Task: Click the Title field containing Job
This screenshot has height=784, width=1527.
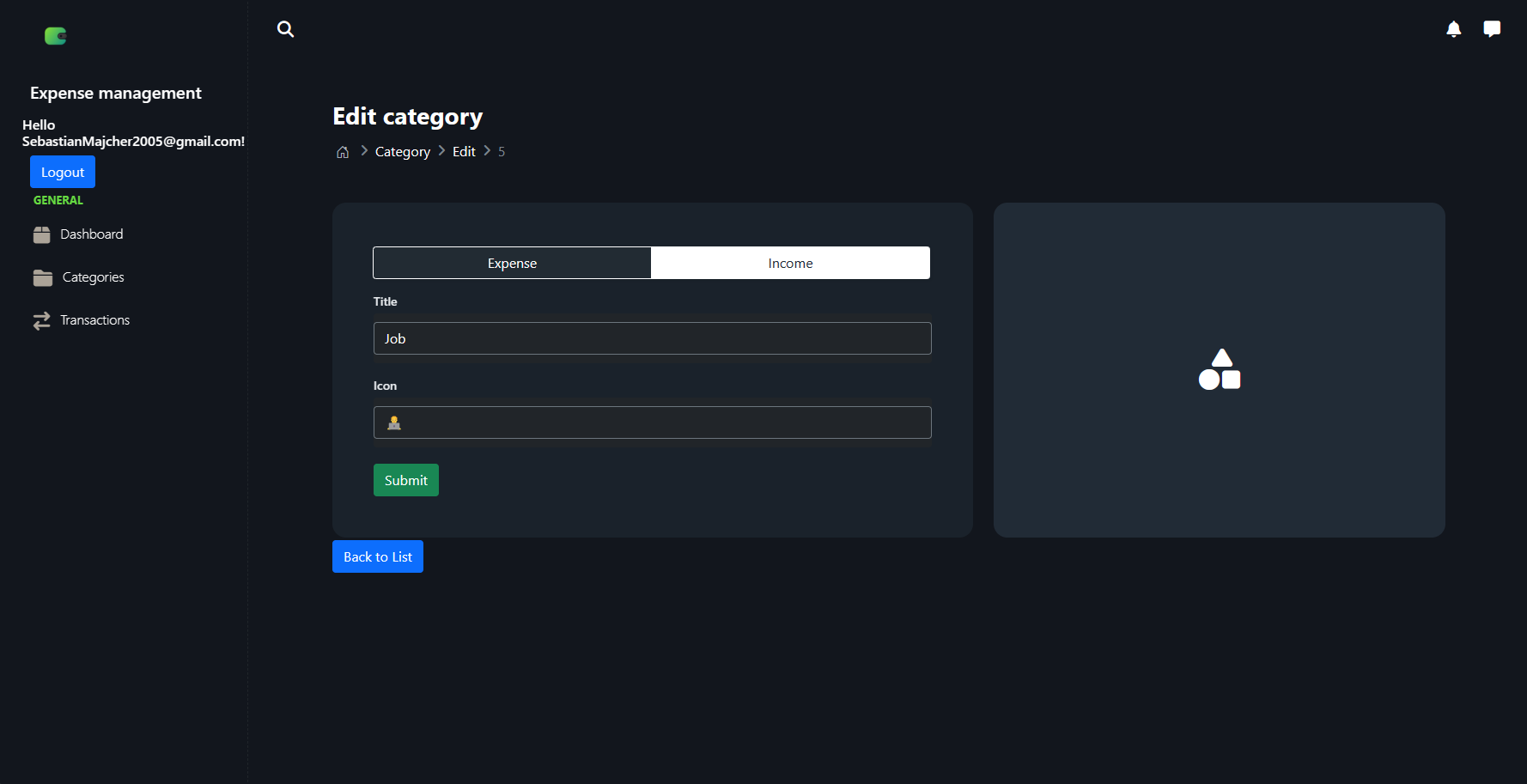Action: click(652, 337)
